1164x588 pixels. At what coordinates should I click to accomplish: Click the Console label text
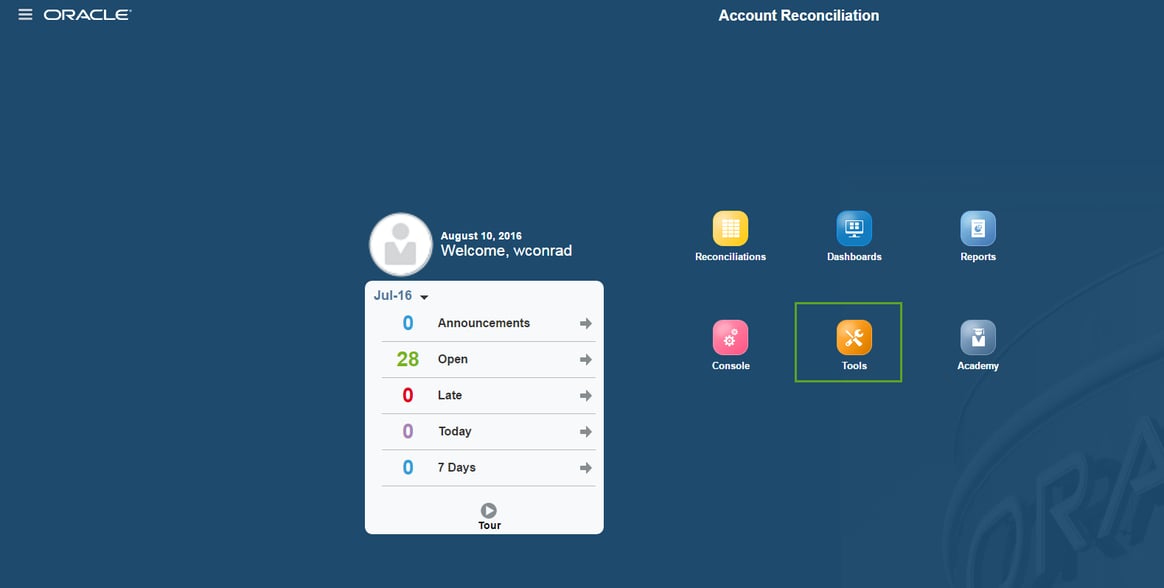click(730, 366)
